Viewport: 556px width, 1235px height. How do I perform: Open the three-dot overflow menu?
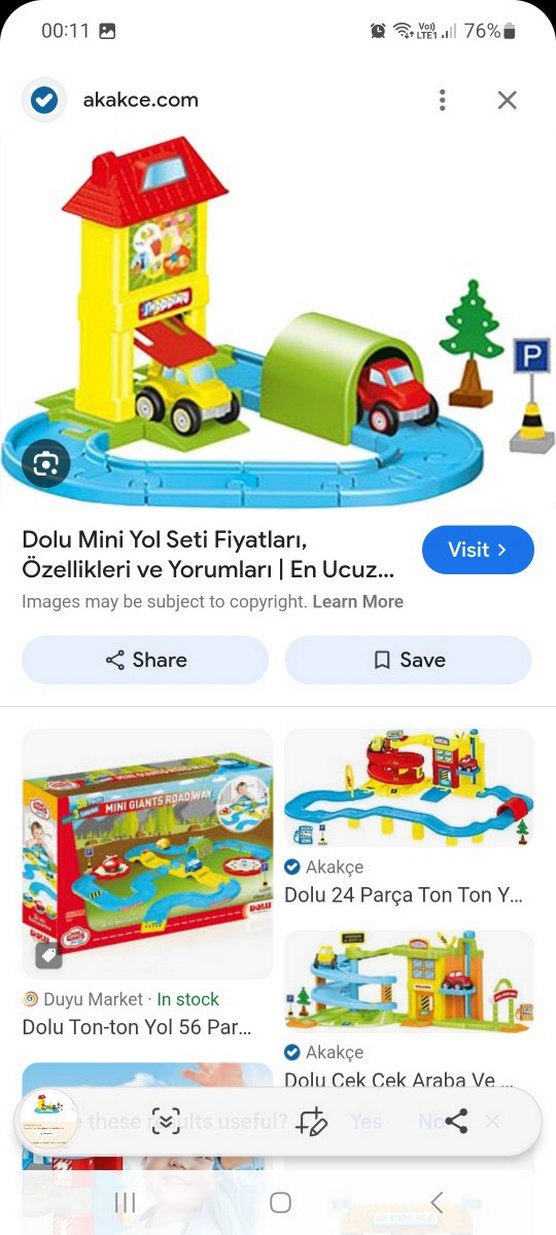442,100
